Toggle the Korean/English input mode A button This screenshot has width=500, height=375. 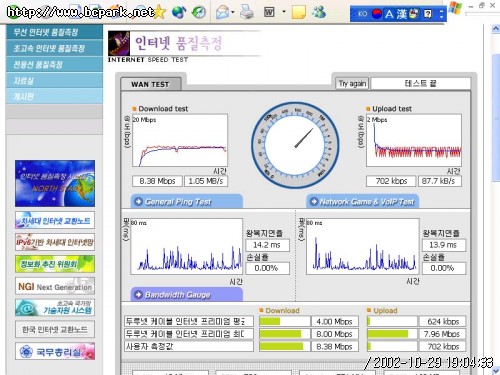click(389, 14)
